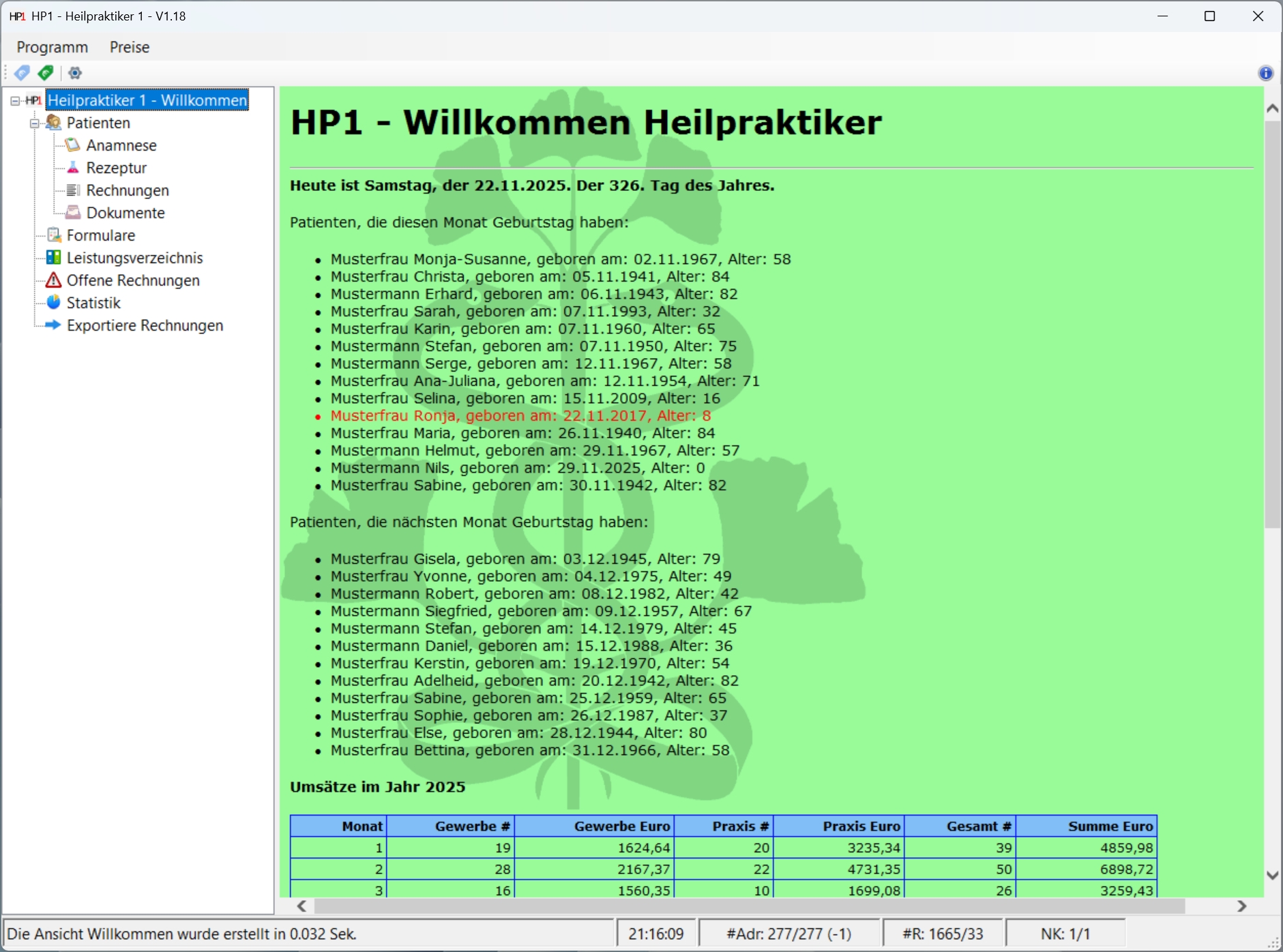The image size is (1283, 952).
Task: Click the horizontal scrollbar left arrow
Action: click(x=301, y=906)
